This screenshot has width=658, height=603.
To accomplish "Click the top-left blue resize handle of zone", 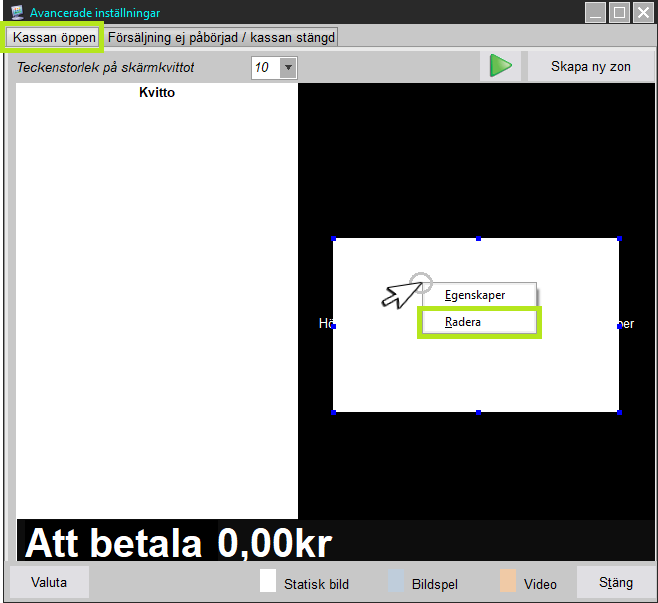I will (333, 239).
